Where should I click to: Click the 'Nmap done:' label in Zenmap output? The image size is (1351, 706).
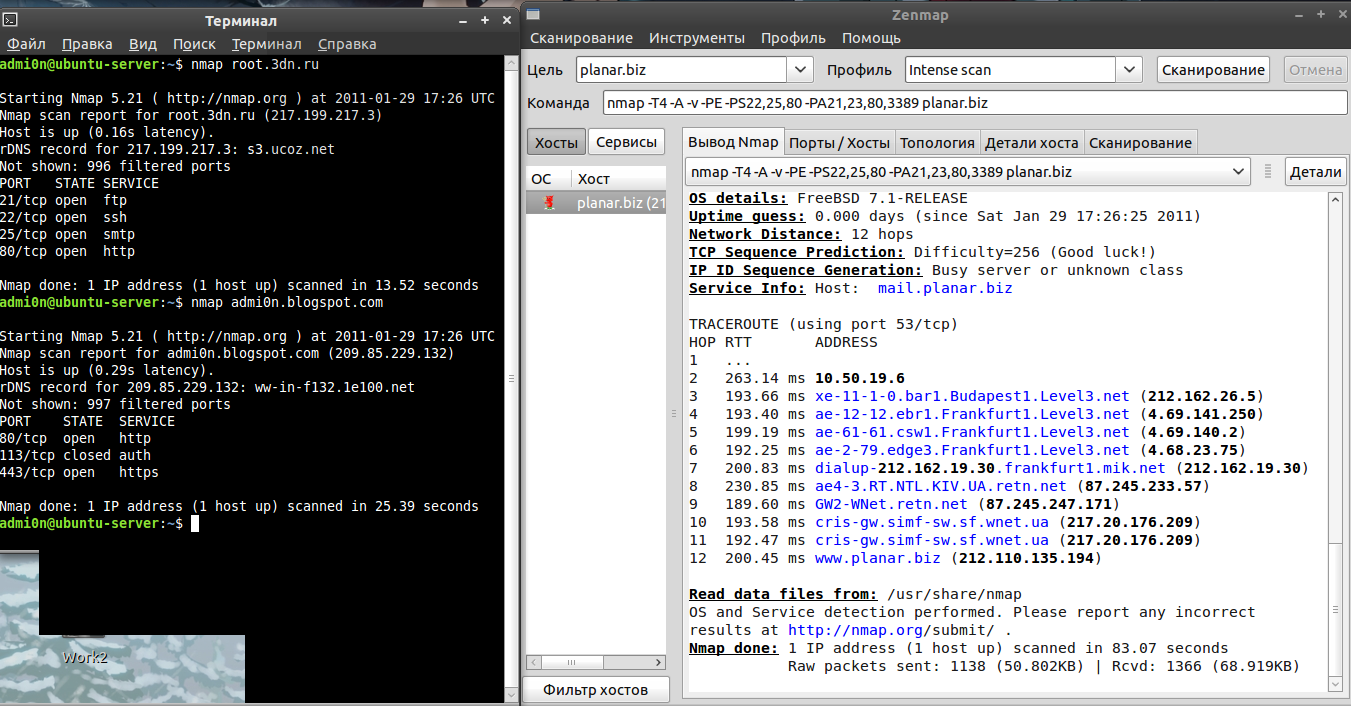pyautogui.click(x=733, y=648)
